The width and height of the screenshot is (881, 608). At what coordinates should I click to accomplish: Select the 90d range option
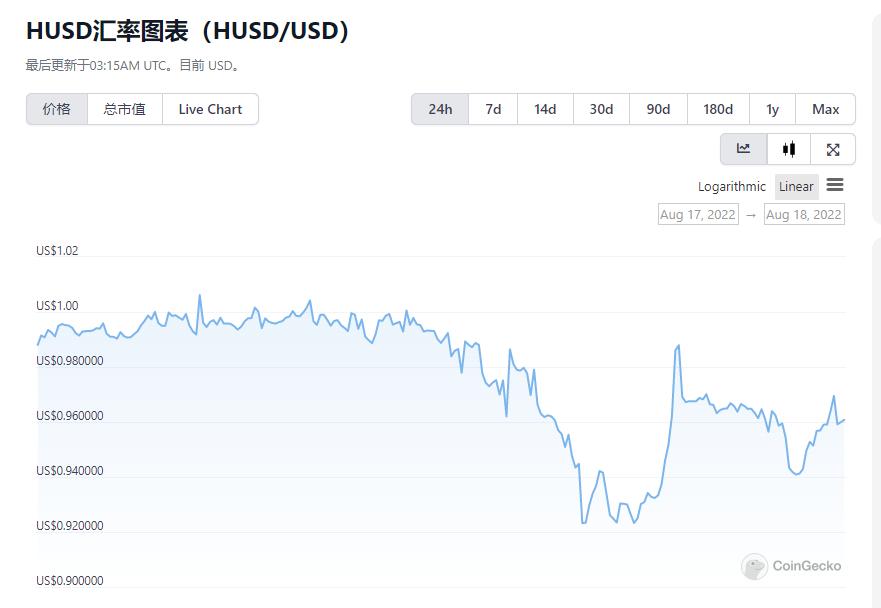tap(658, 109)
